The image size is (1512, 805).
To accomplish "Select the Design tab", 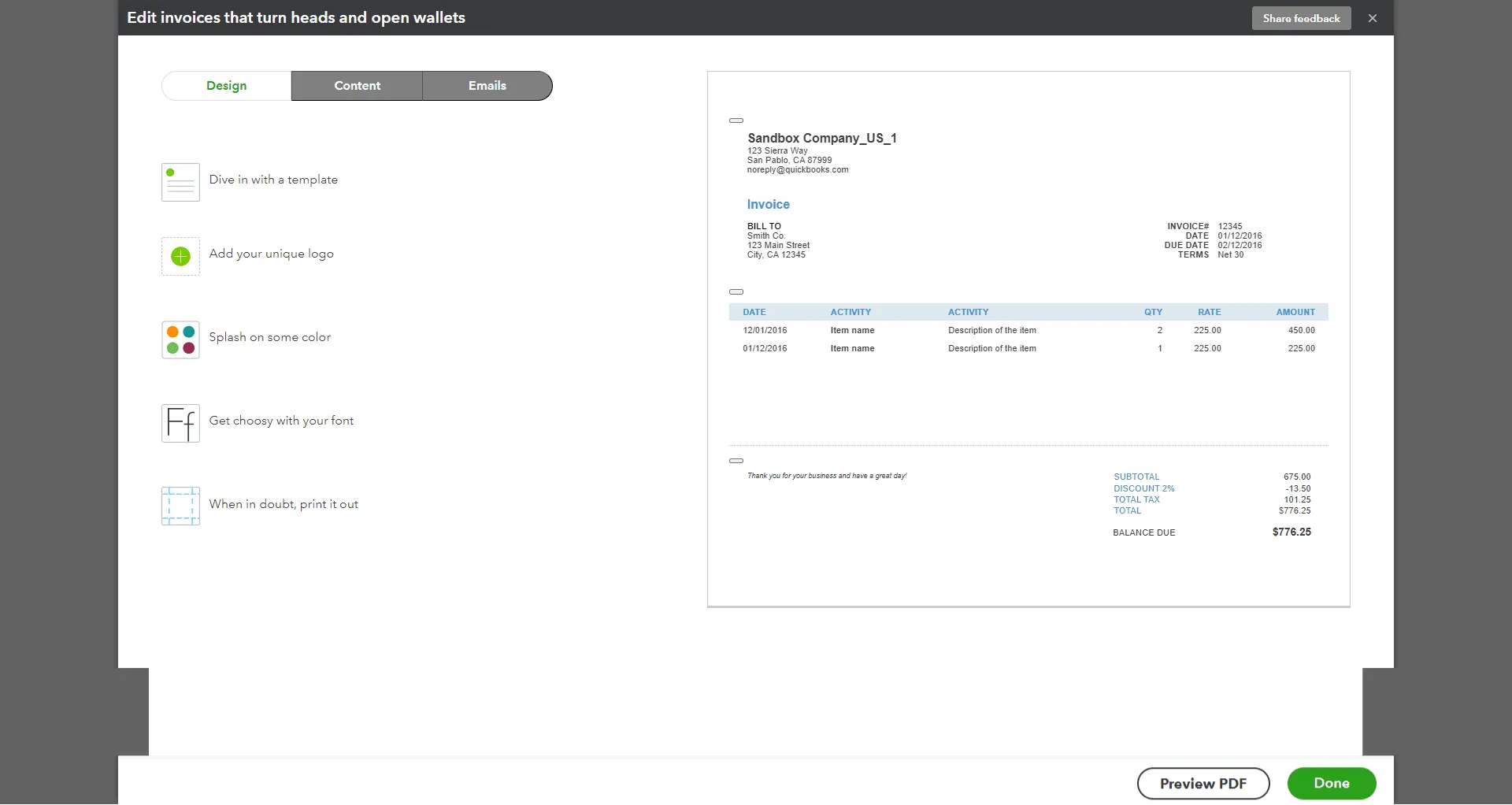I will coord(226,85).
